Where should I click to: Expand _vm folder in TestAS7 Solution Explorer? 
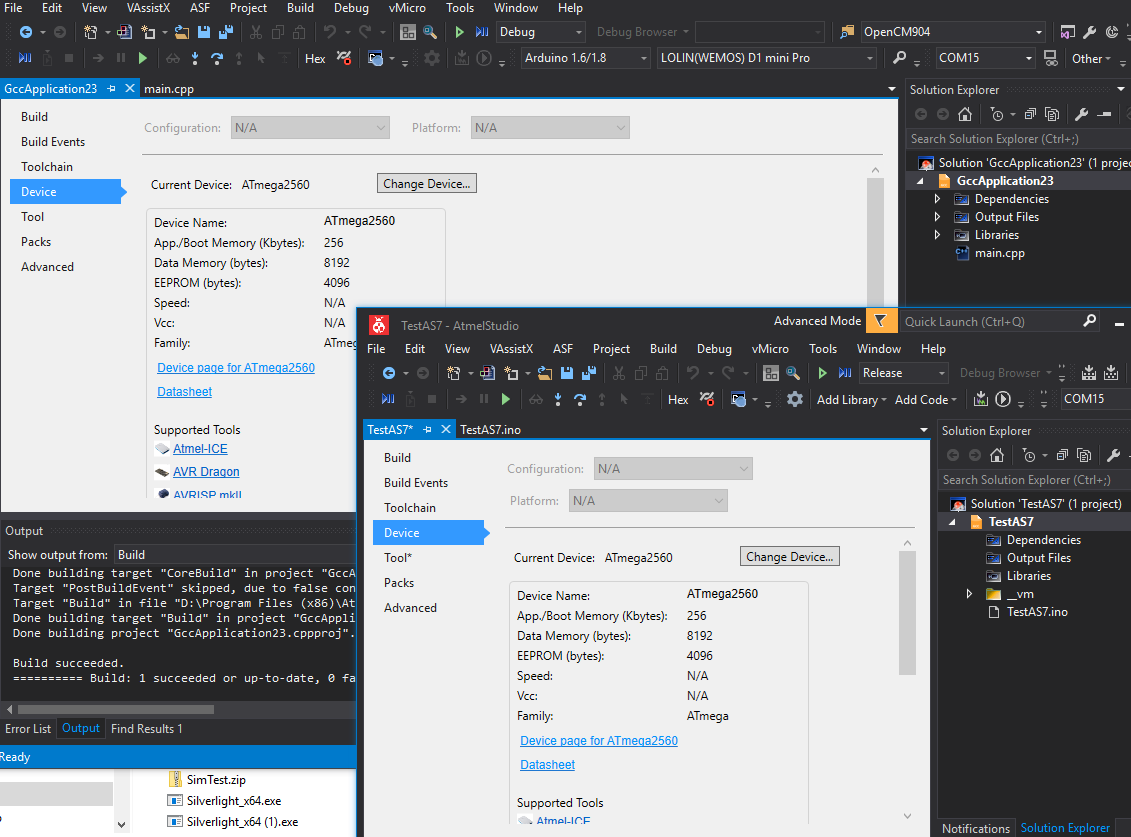969,594
